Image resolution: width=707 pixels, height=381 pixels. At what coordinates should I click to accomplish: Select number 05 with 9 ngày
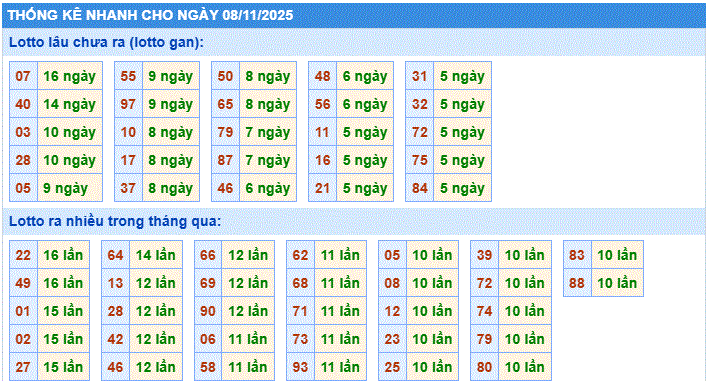(x=23, y=188)
